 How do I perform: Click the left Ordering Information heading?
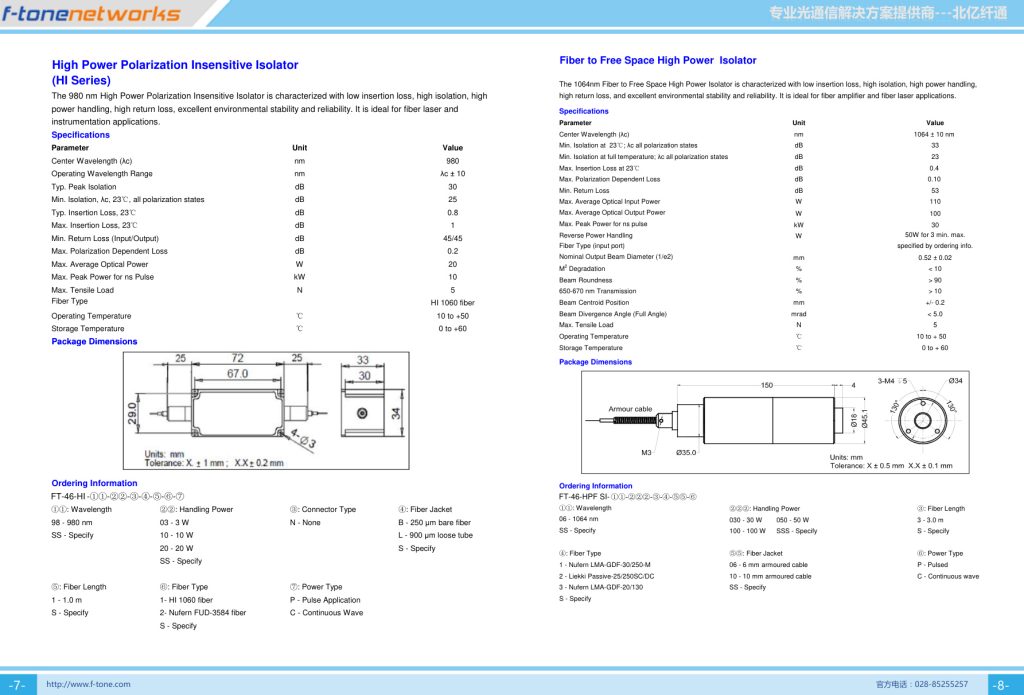tap(94, 483)
